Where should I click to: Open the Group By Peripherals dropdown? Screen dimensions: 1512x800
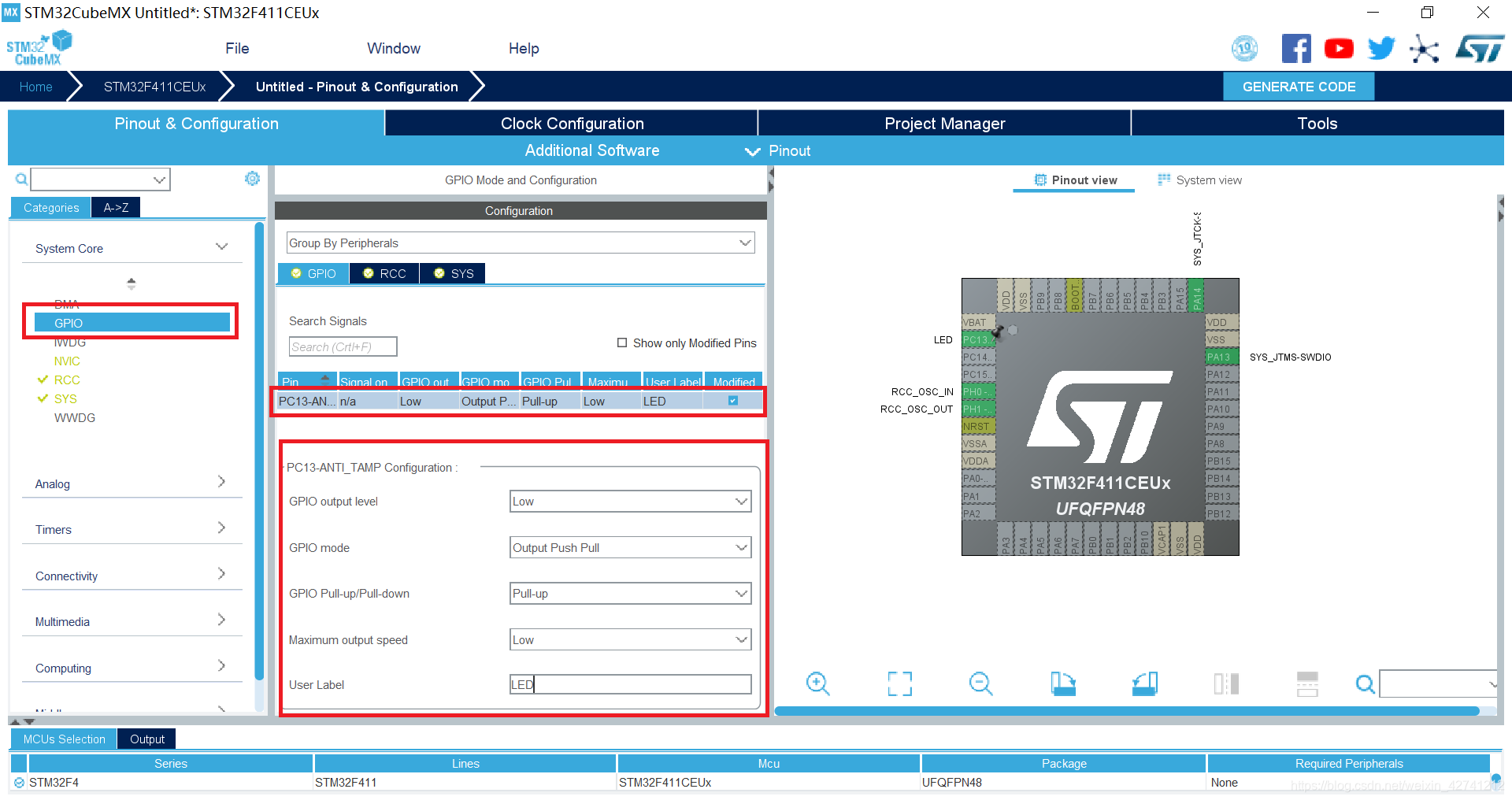coord(520,243)
